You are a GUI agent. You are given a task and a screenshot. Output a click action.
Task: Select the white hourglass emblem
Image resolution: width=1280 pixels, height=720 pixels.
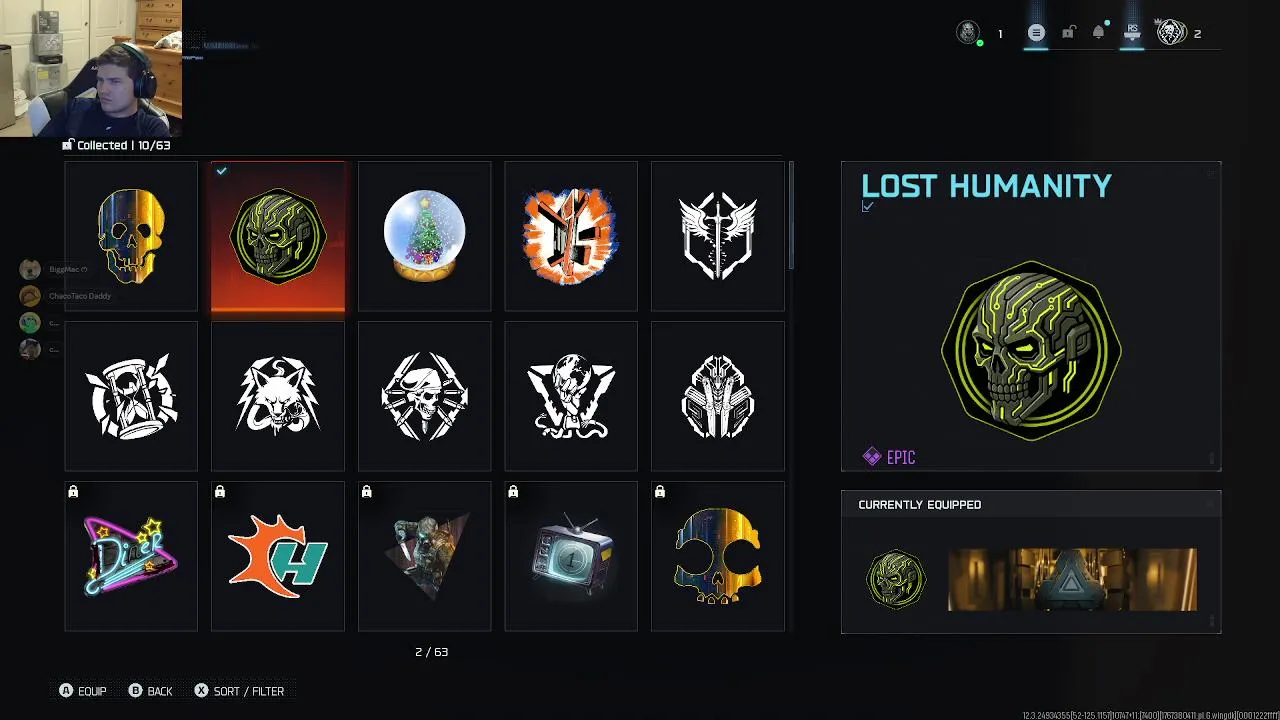[x=131, y=396]
